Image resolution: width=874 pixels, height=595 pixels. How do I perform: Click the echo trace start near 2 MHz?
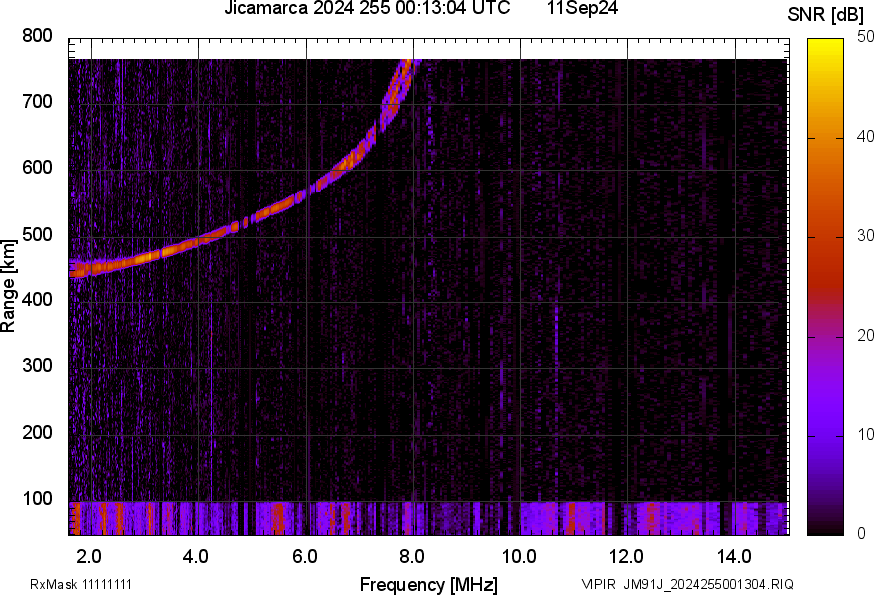tap(78, 268)
